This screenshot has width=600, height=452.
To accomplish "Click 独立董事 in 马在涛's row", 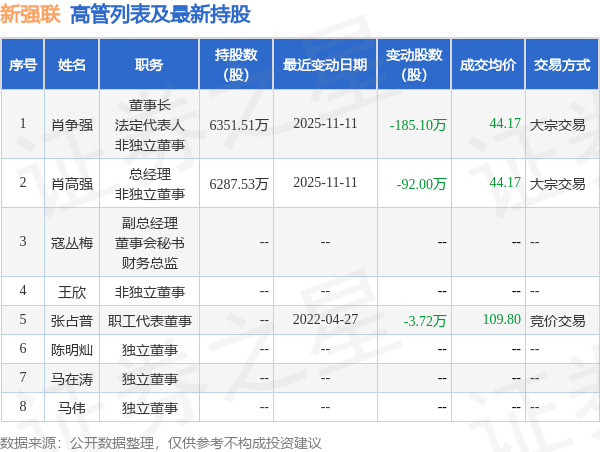I will click(x=150, y=379).
